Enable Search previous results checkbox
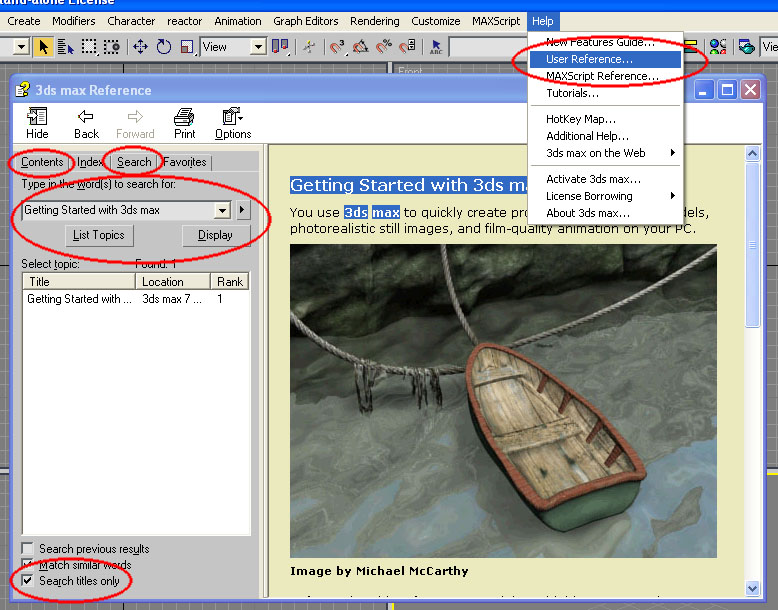778x610 pixels. 27,548
